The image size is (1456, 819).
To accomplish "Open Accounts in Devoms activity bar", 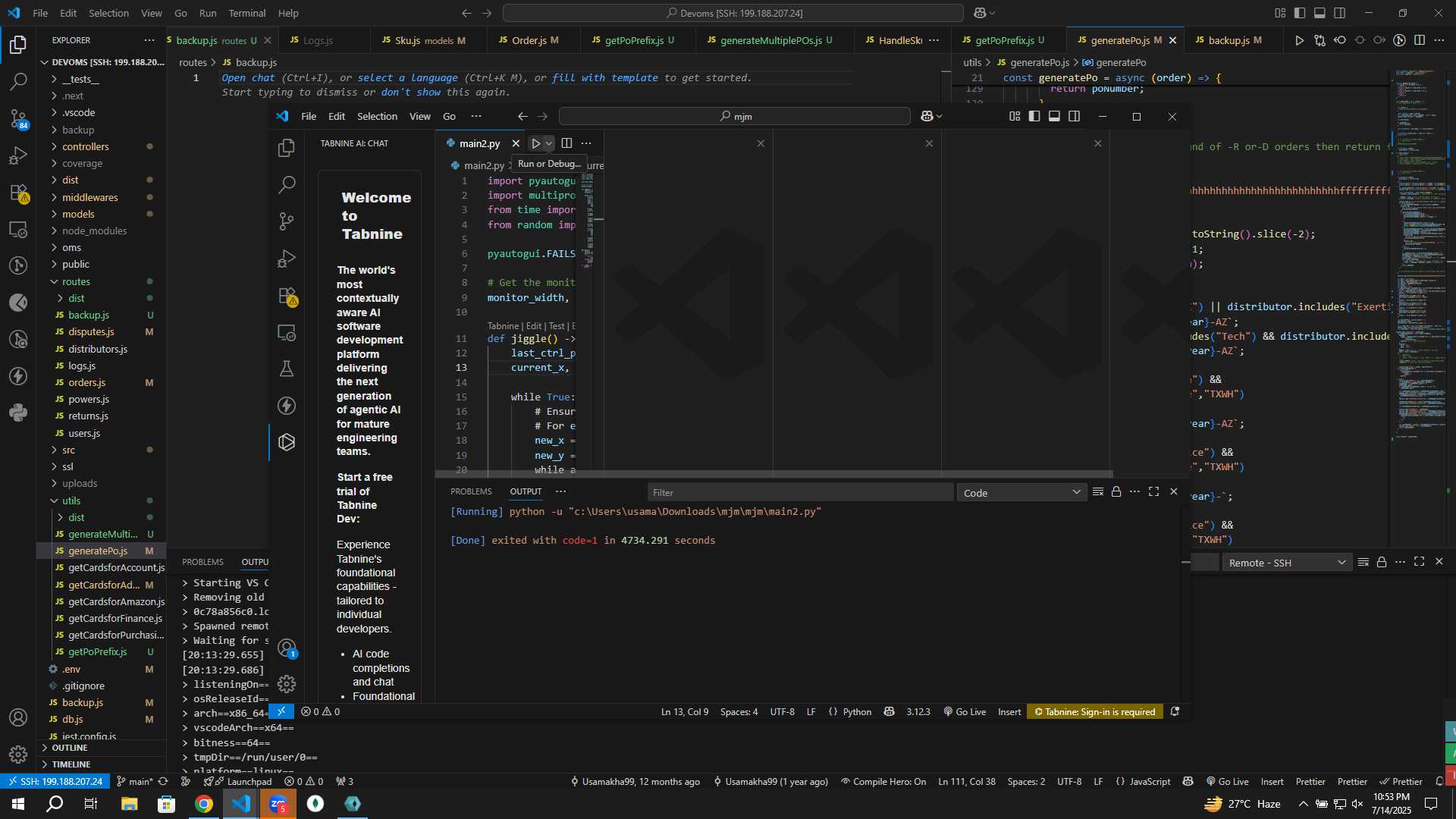I will (x=18, y=717).
